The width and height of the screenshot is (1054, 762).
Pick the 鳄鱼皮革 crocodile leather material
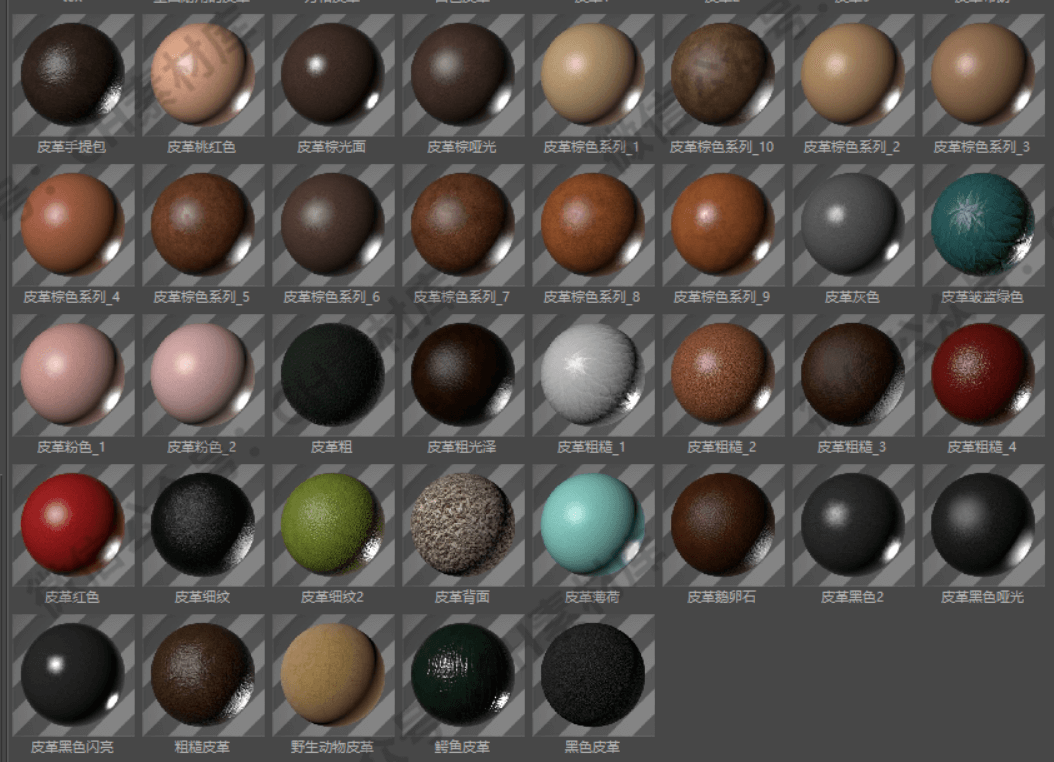[x=462, y=675]
